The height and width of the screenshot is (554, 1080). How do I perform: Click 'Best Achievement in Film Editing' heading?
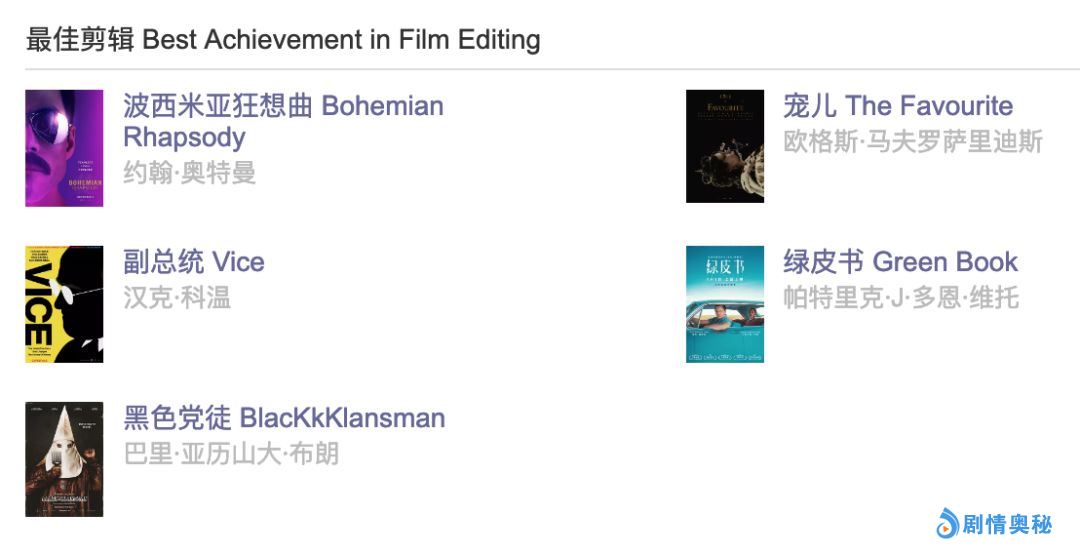(342, 40)
